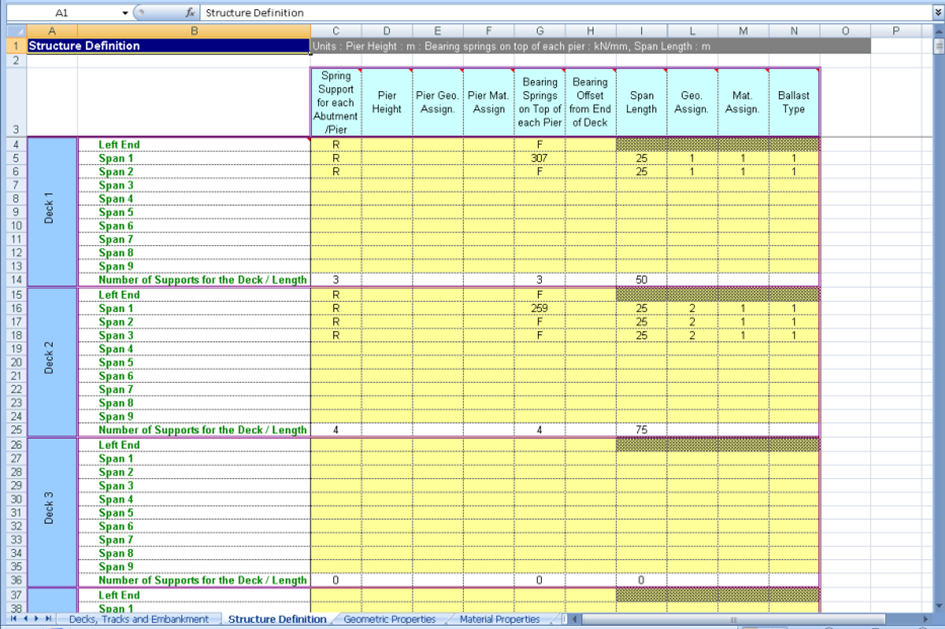Expand the formula bar
This screenshot has width=945, height=629.
coord(938,13)
